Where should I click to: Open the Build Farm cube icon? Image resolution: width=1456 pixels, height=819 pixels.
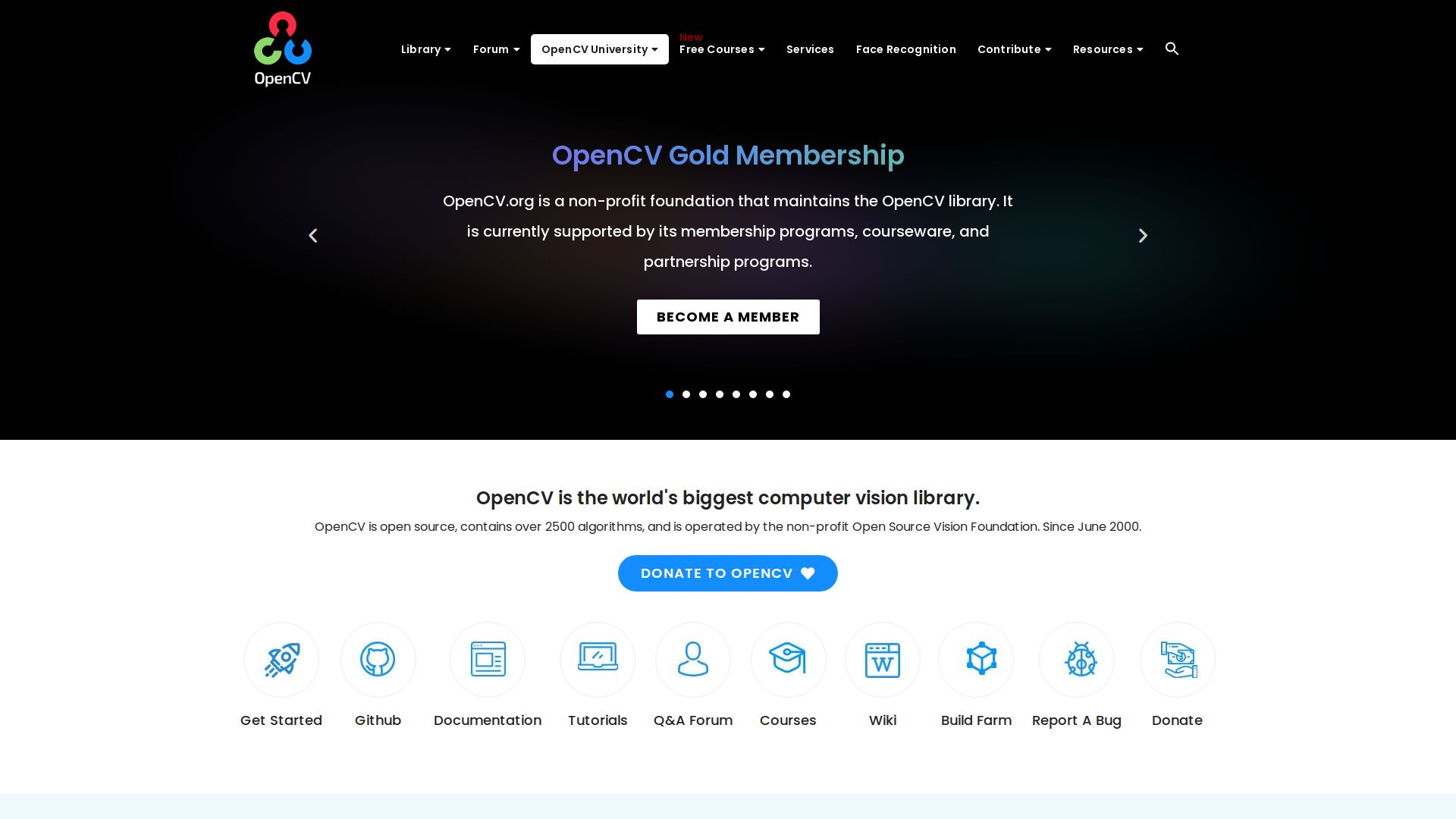click(976, 659)
